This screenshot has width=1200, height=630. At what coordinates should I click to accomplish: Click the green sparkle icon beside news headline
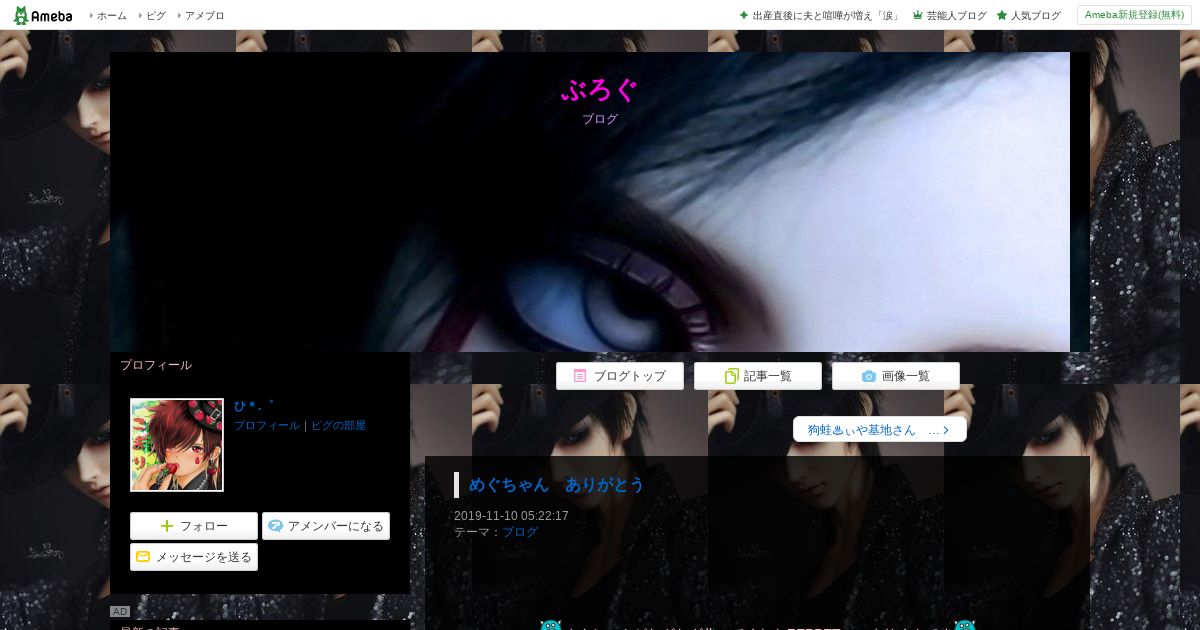click(x=744, y=15)
